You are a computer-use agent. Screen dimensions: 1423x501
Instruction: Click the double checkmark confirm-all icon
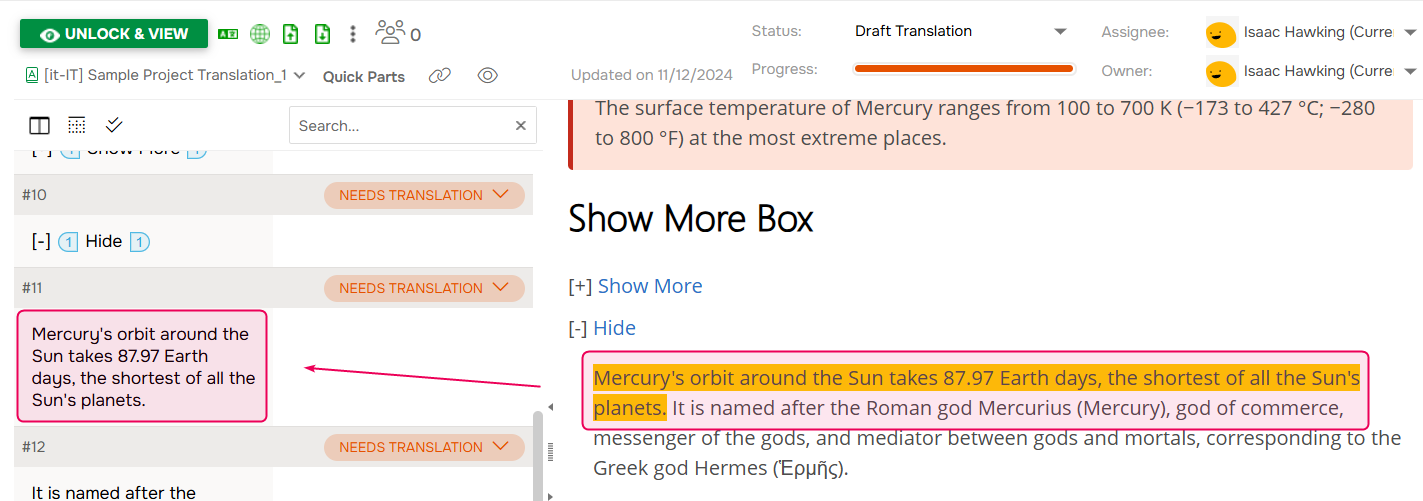click(114, 125)
